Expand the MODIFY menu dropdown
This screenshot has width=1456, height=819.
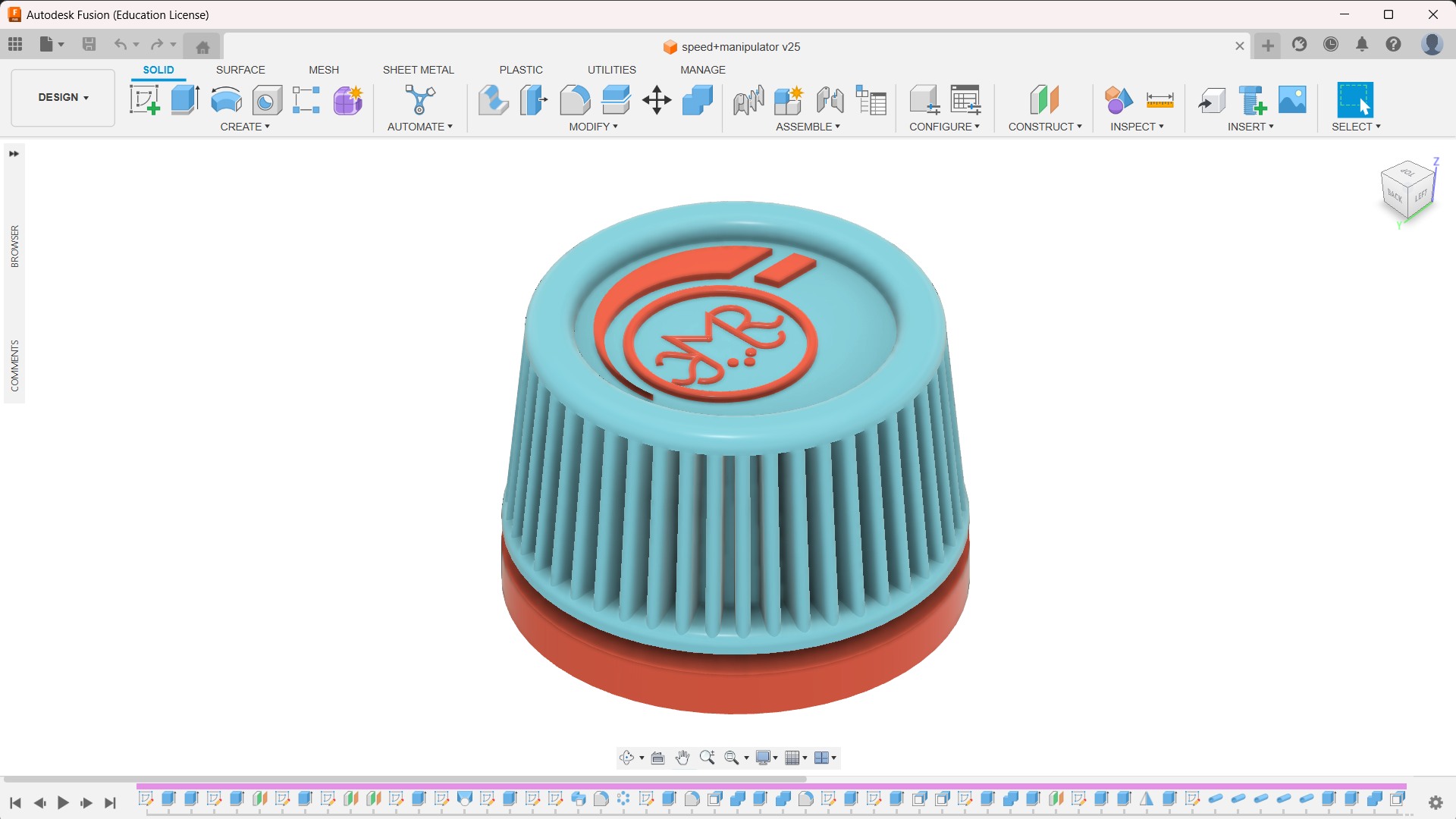(594, 127)
